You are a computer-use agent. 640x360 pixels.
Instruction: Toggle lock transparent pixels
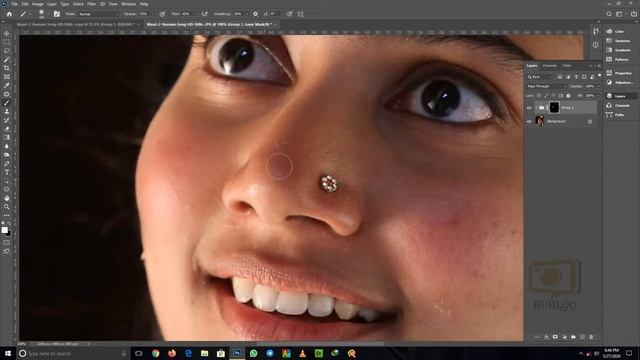click(x=539, y=96)
